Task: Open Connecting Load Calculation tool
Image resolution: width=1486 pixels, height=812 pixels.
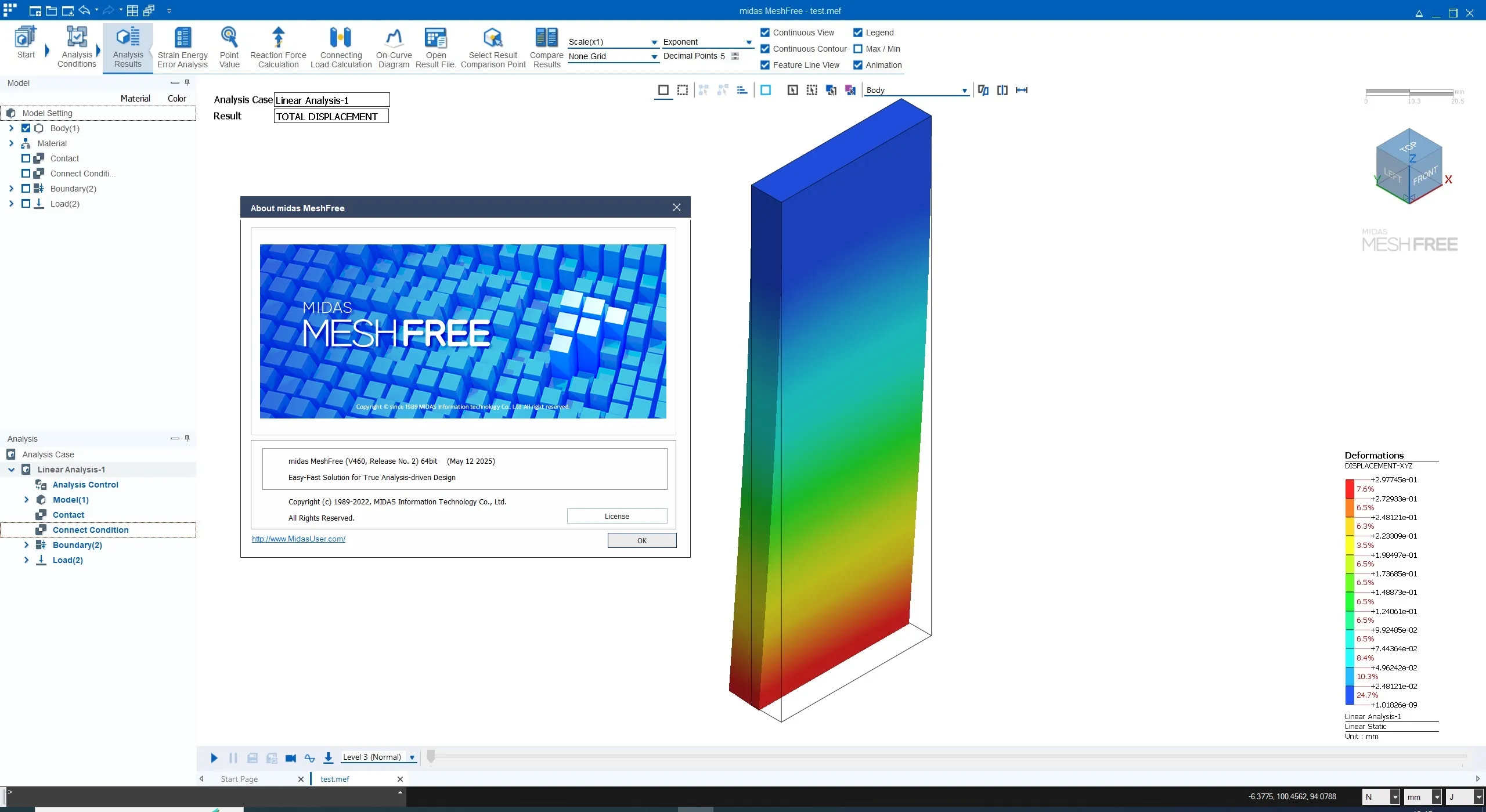Action: pos(341,48)
